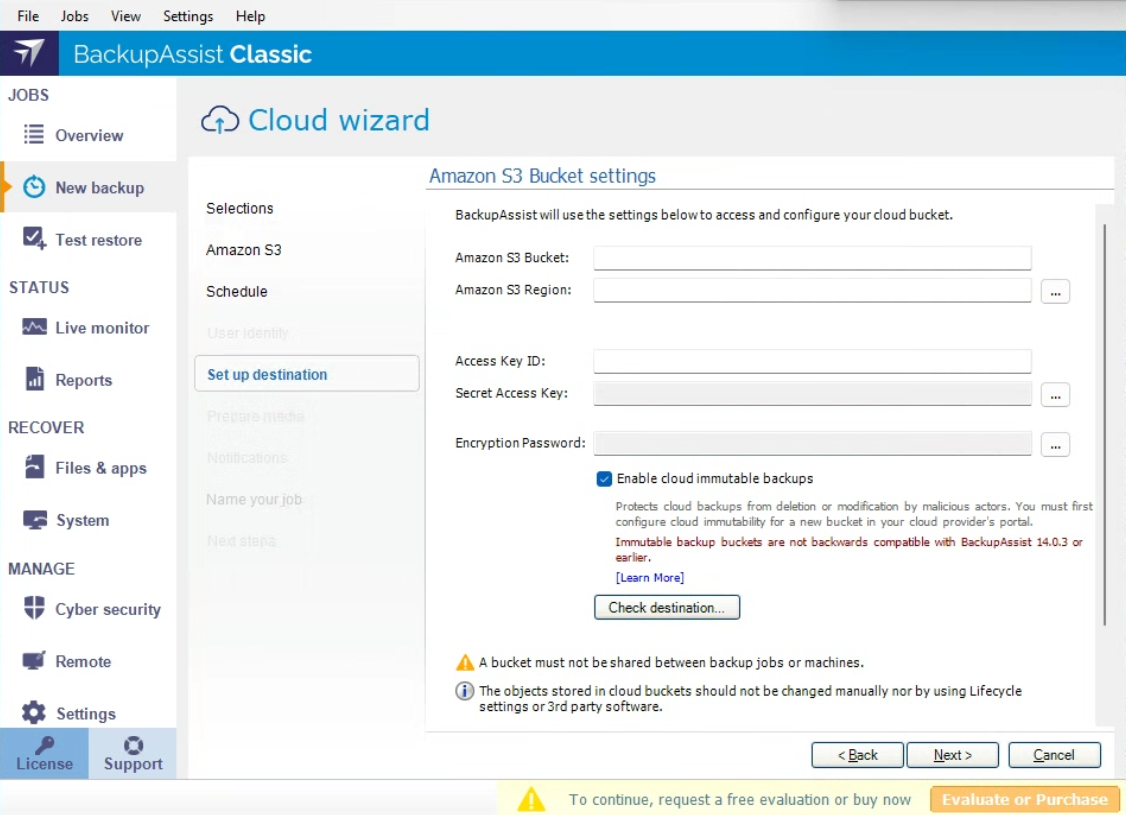Screen dimensions: 1126x815
Task: Open the Live monitor icon
Action: pyautogui.click(x=34, y=327)
